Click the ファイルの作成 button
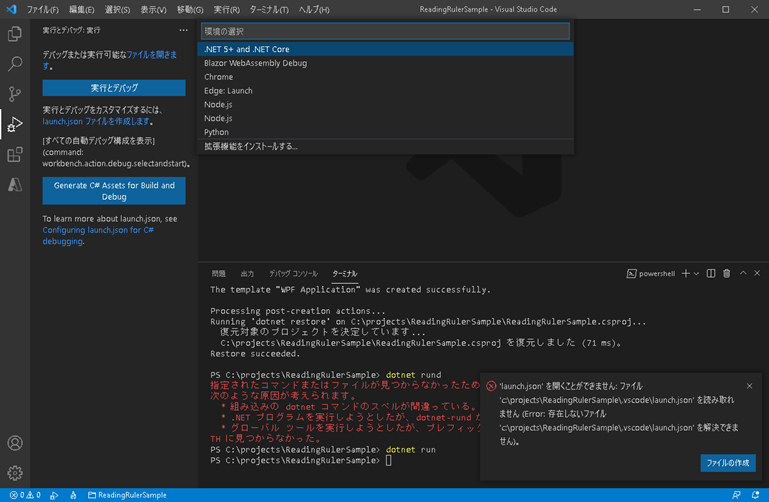 click(728, 463)
